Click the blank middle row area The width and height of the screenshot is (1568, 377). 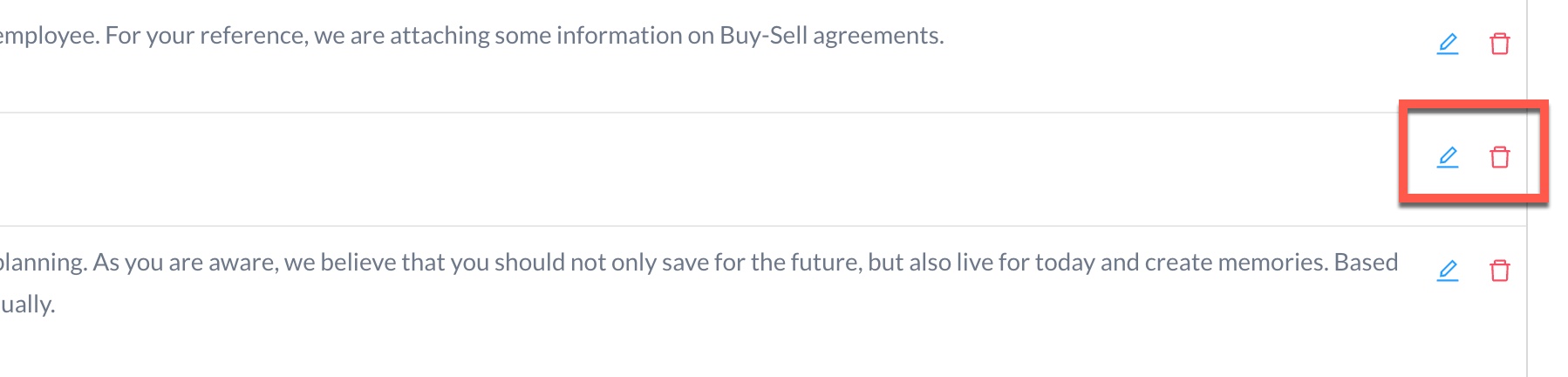(x=698, y=168)
